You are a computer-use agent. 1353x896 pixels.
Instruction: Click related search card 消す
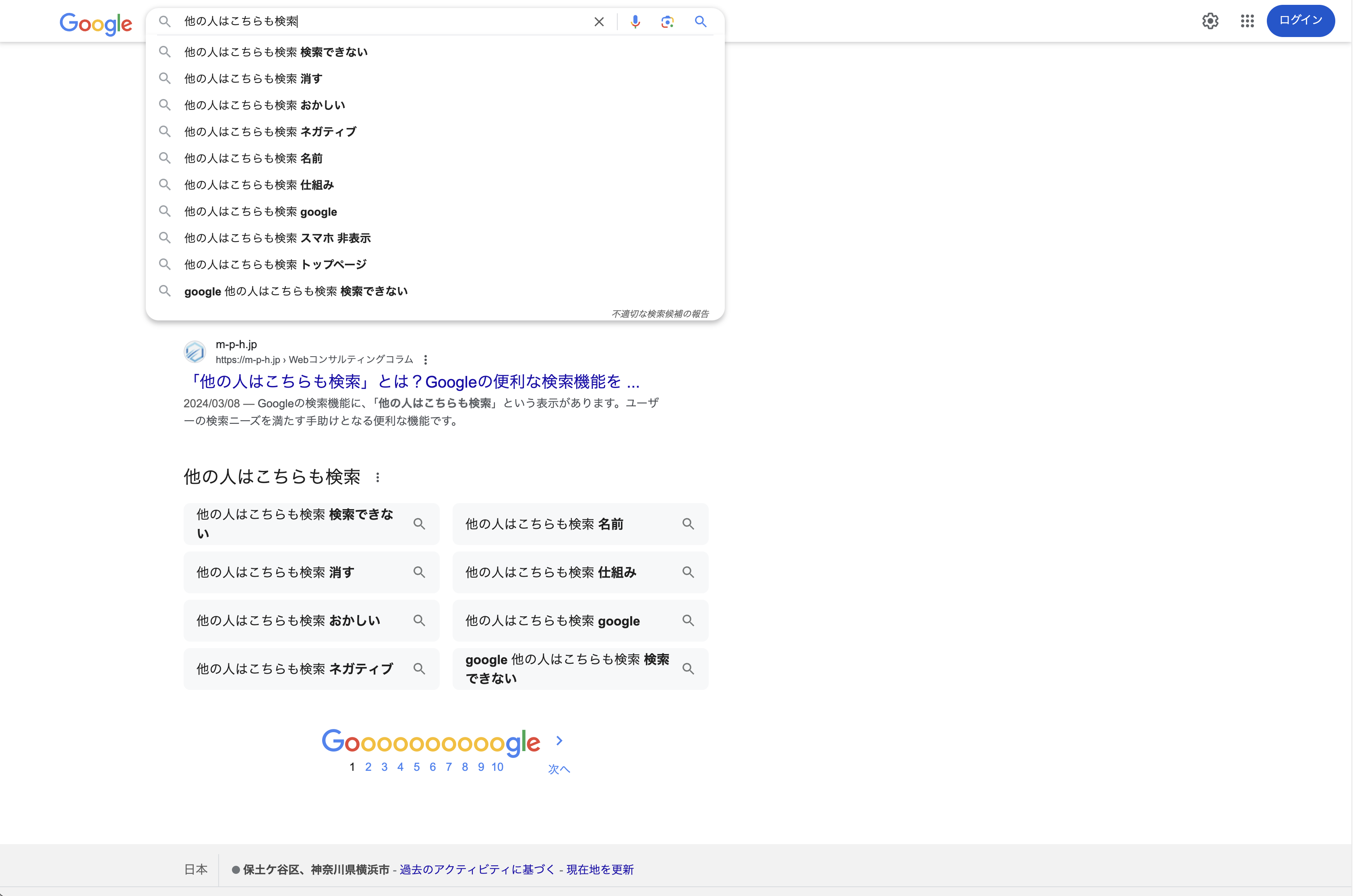click(312, 572)
